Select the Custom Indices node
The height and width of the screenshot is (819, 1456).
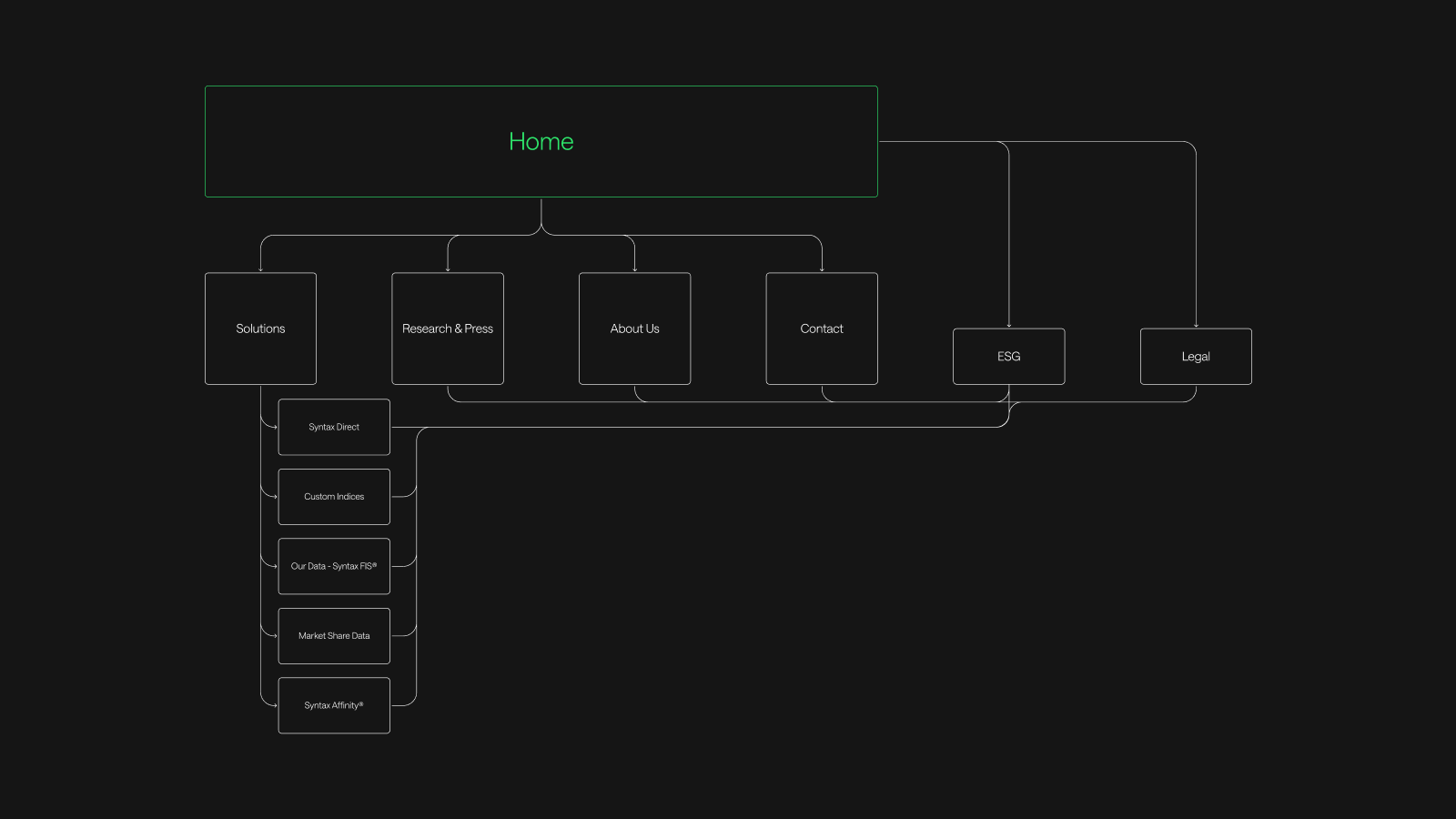(333, 497)
